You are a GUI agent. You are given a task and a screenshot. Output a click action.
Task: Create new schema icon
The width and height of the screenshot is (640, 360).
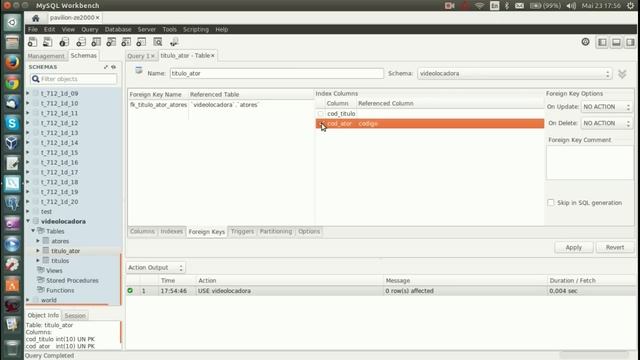[81, 42]
